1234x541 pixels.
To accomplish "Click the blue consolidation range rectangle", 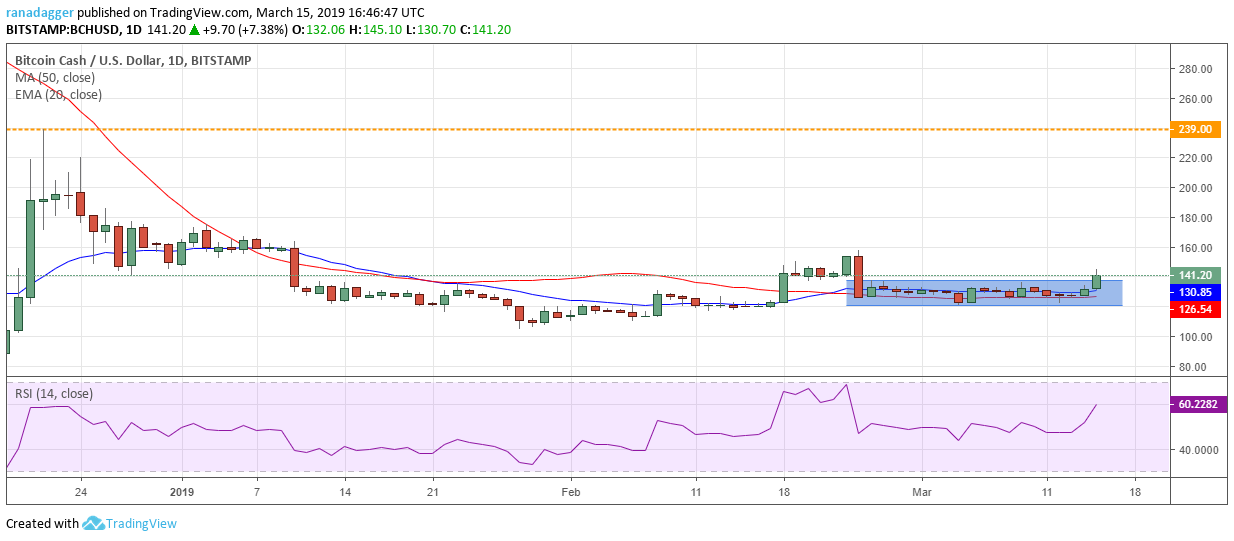I will 984,292.
